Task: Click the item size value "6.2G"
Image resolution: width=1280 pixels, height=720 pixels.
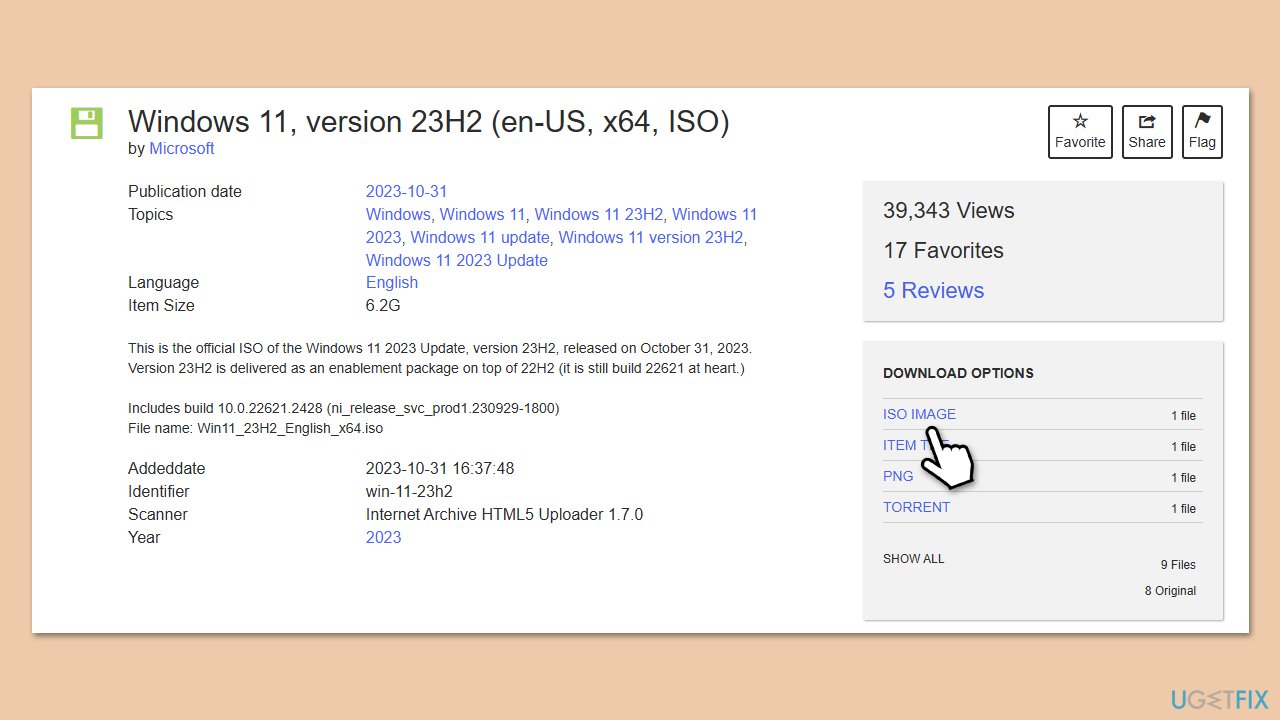Action: 383,305
